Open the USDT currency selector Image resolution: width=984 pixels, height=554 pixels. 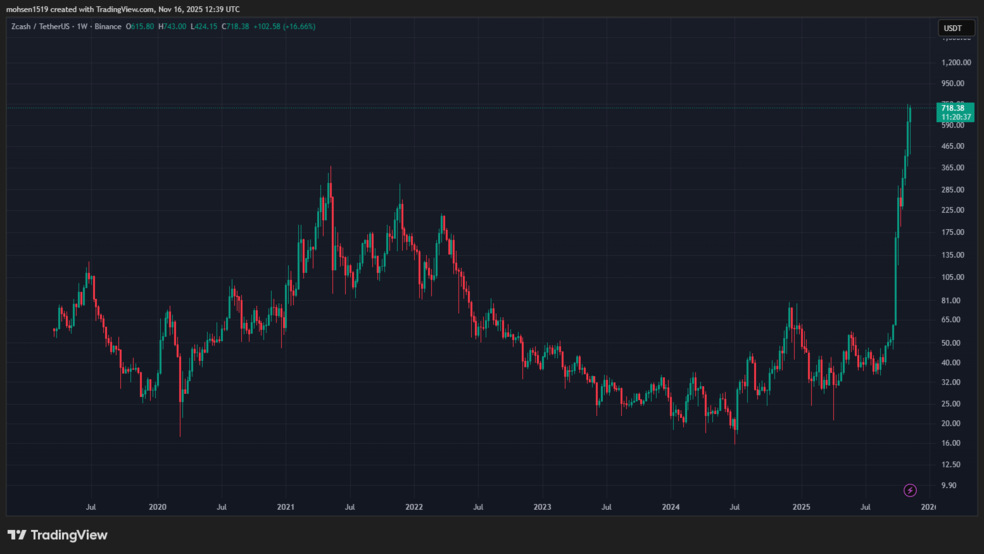click(955, 28)
